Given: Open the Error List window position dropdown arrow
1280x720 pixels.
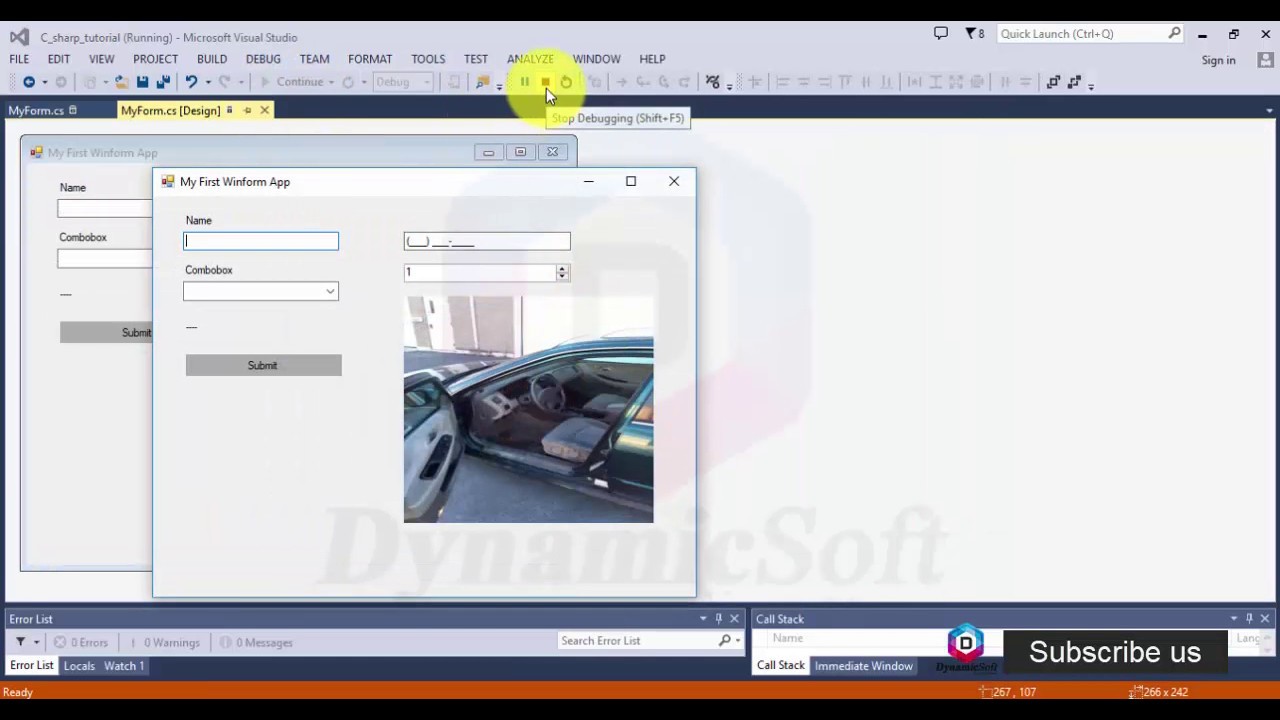Looking at the screenshot, I should [x=703, y=619].
